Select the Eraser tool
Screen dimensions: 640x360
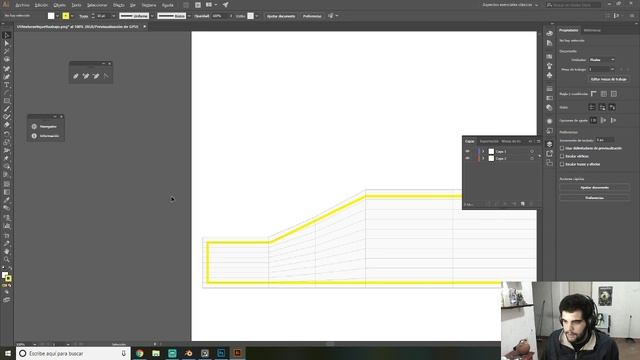point(7,125)
